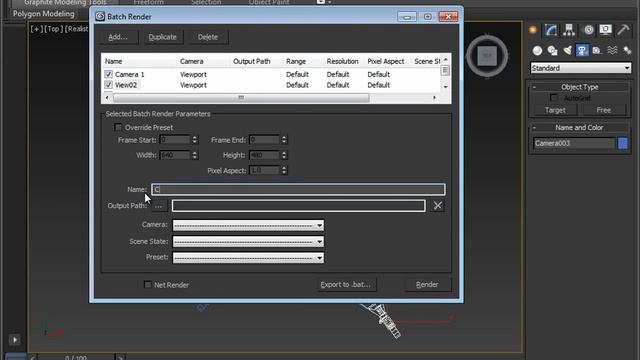This screenshot has width=640, height=360.
Task: Open the Graphite Modeling Tools tab
Action: coord(65,2)
